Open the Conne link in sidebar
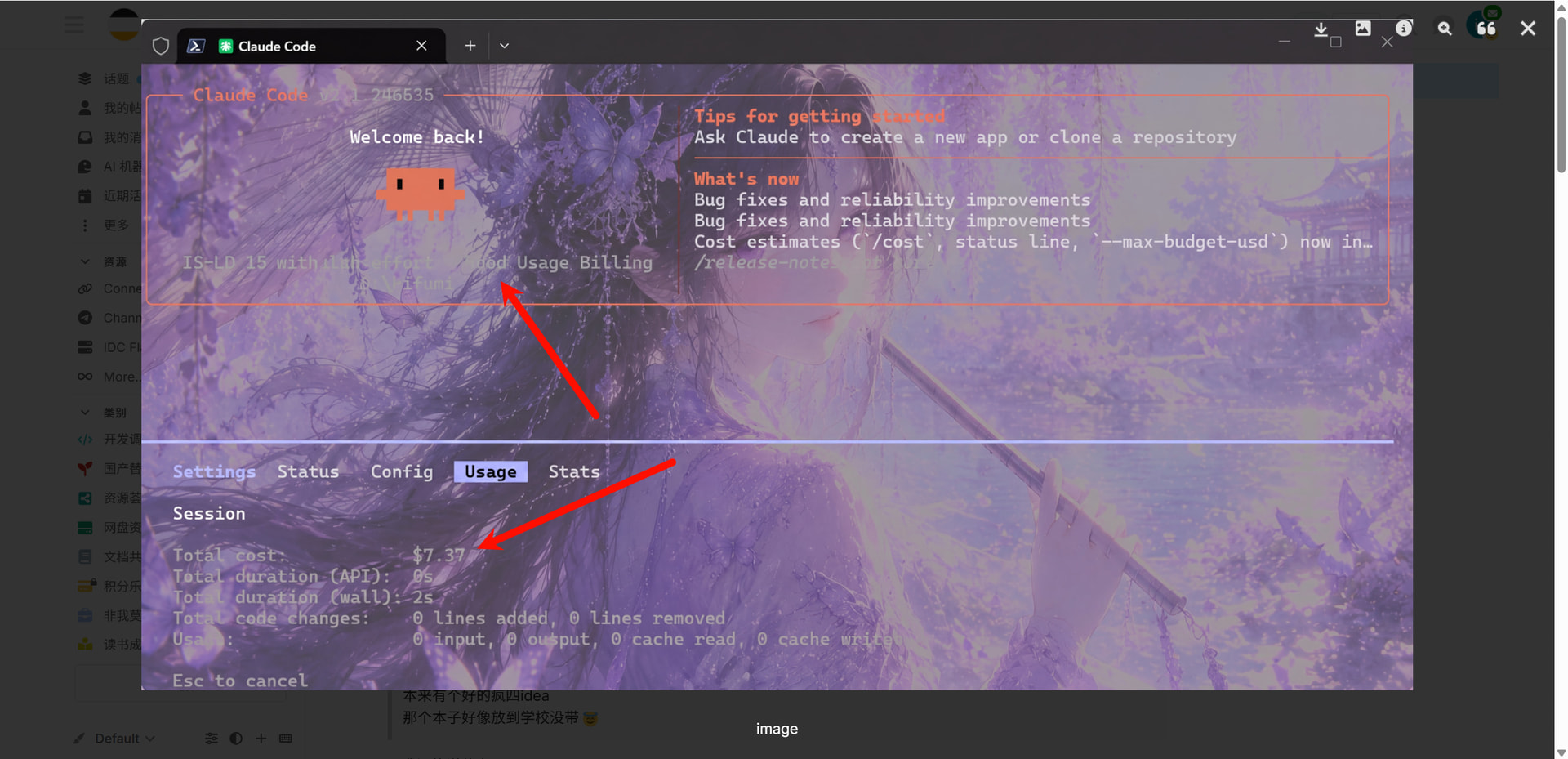1568x759 pixels. [108, 288]
